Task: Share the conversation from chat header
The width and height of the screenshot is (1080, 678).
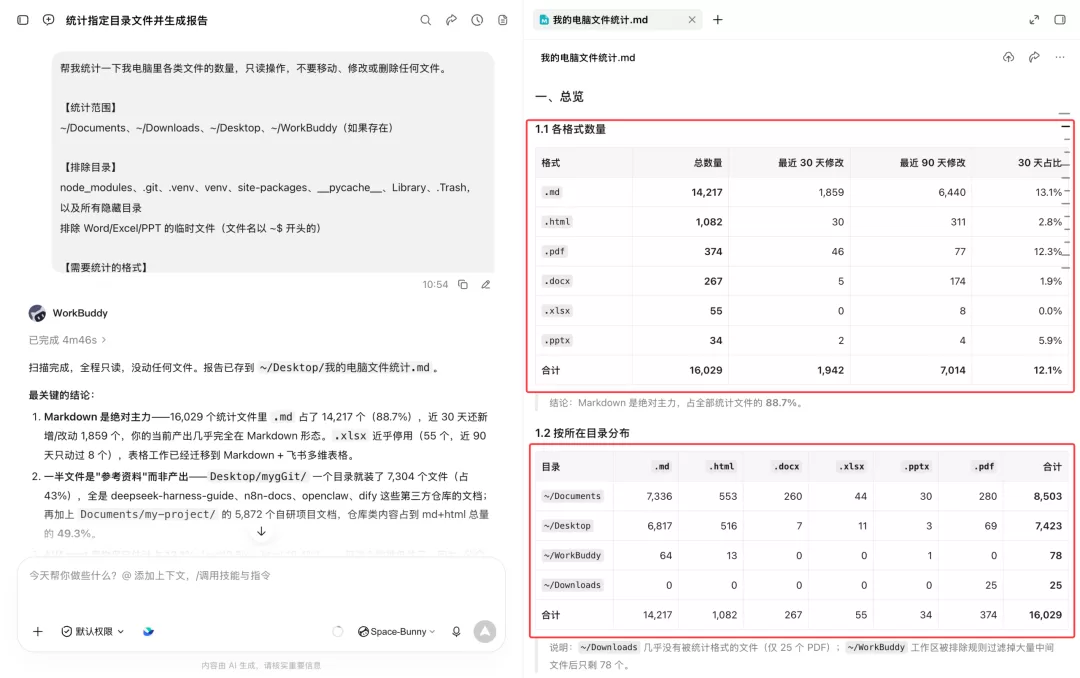Action: click(451, 20)
